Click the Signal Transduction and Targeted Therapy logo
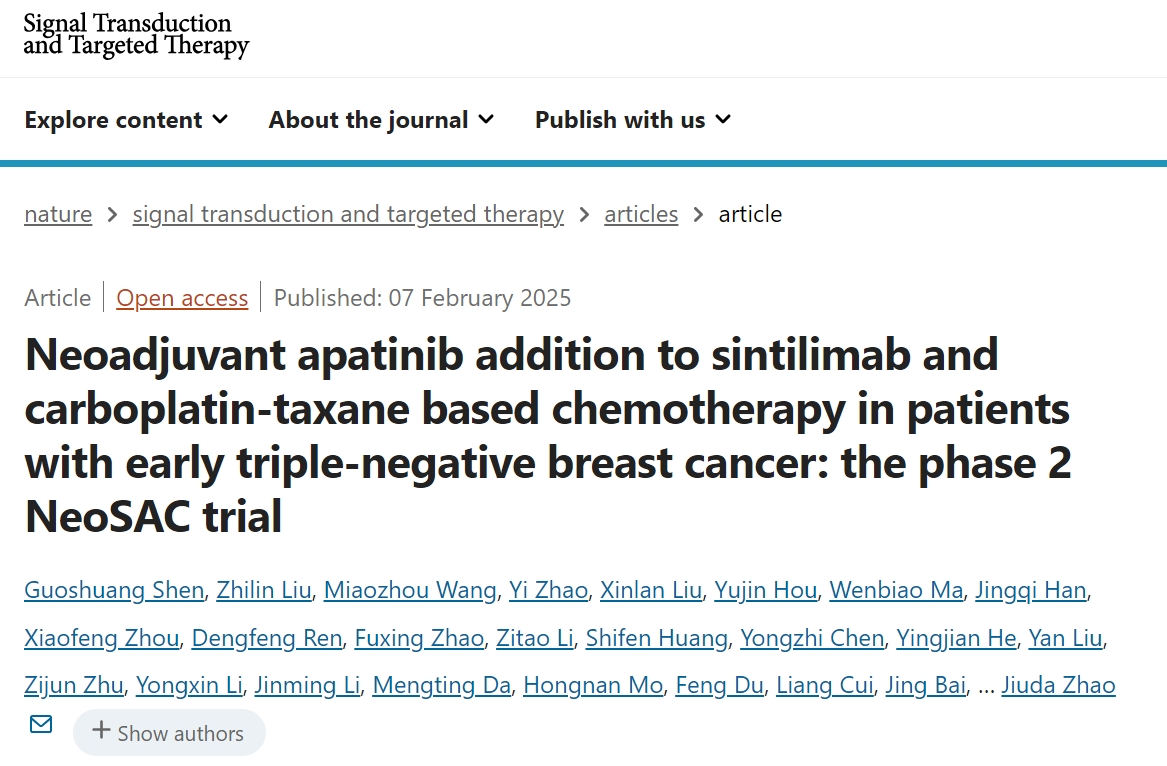Image resolution: width=1167 pixels, height=766 pixels. (x=136, y=34)
